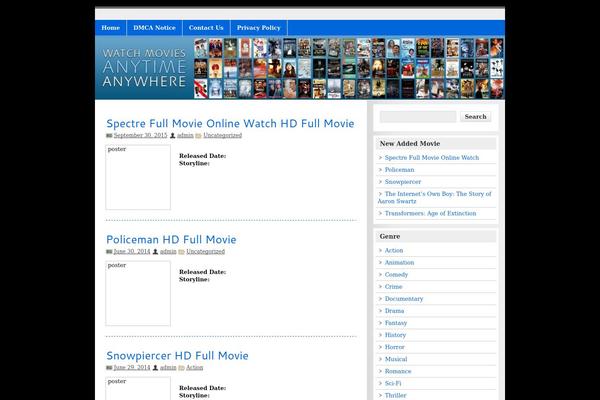
Task: Open the Home menu item
Action: point(111,28)
